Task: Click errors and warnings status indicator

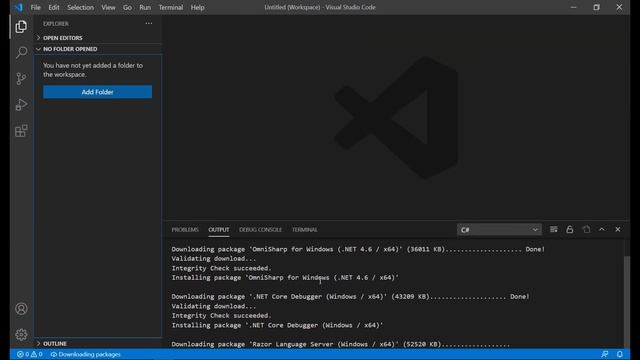Action: click(29, 354)
